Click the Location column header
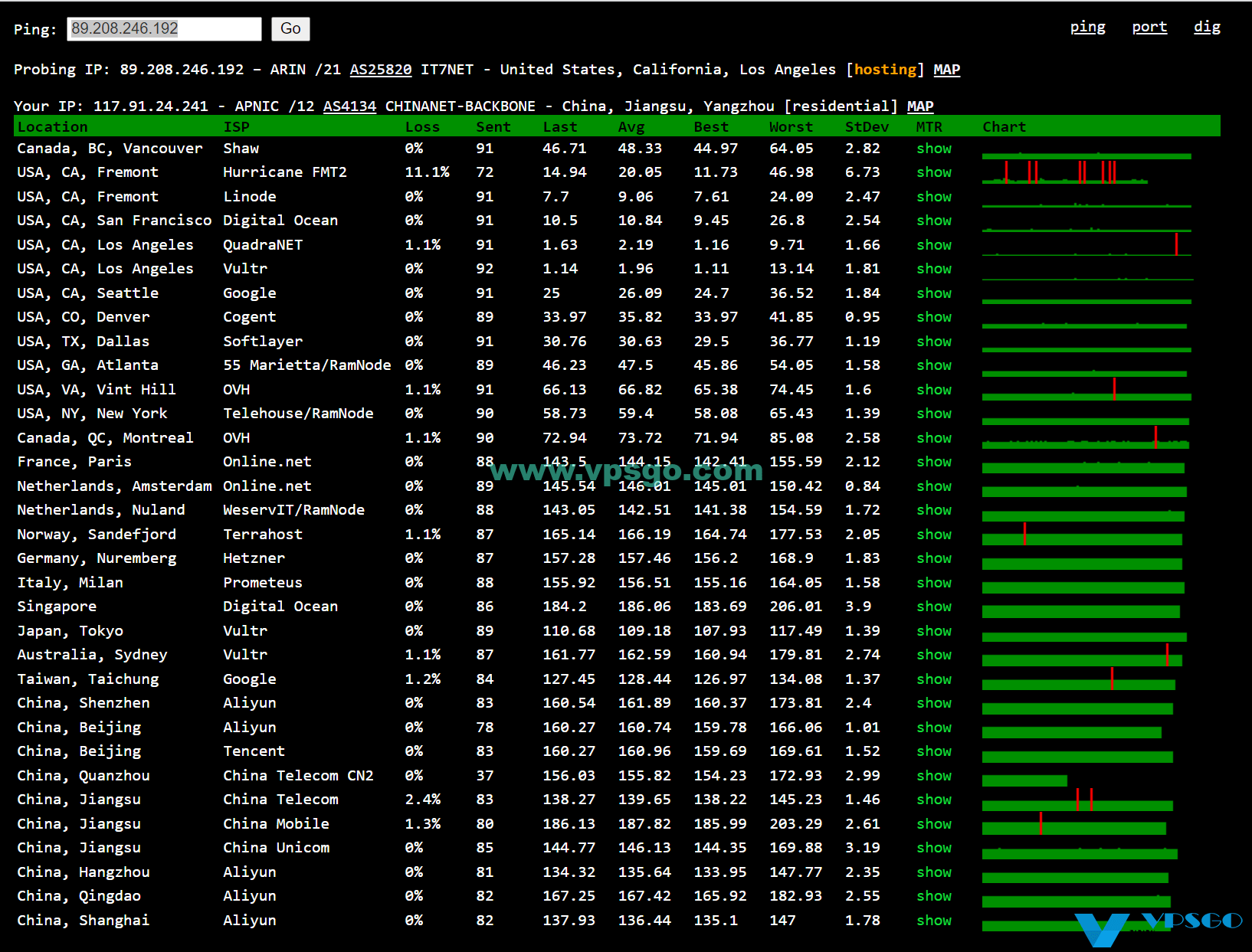 53,127
